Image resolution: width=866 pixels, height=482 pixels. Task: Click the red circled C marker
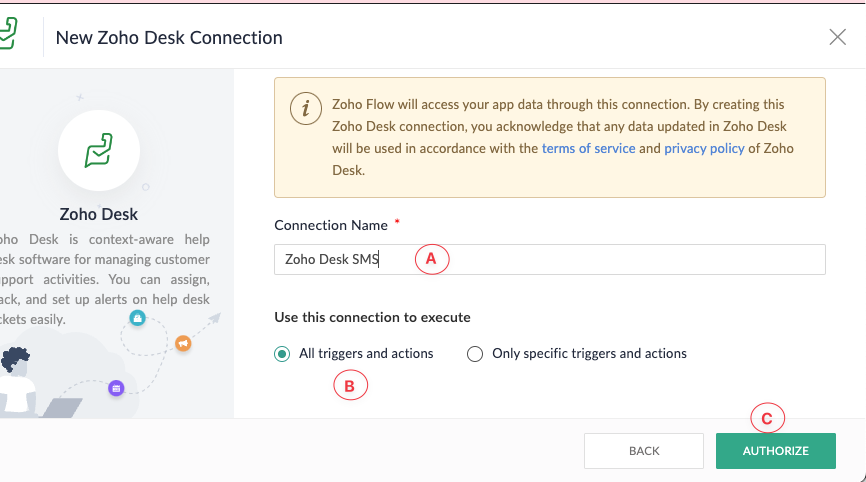[767, 419]
